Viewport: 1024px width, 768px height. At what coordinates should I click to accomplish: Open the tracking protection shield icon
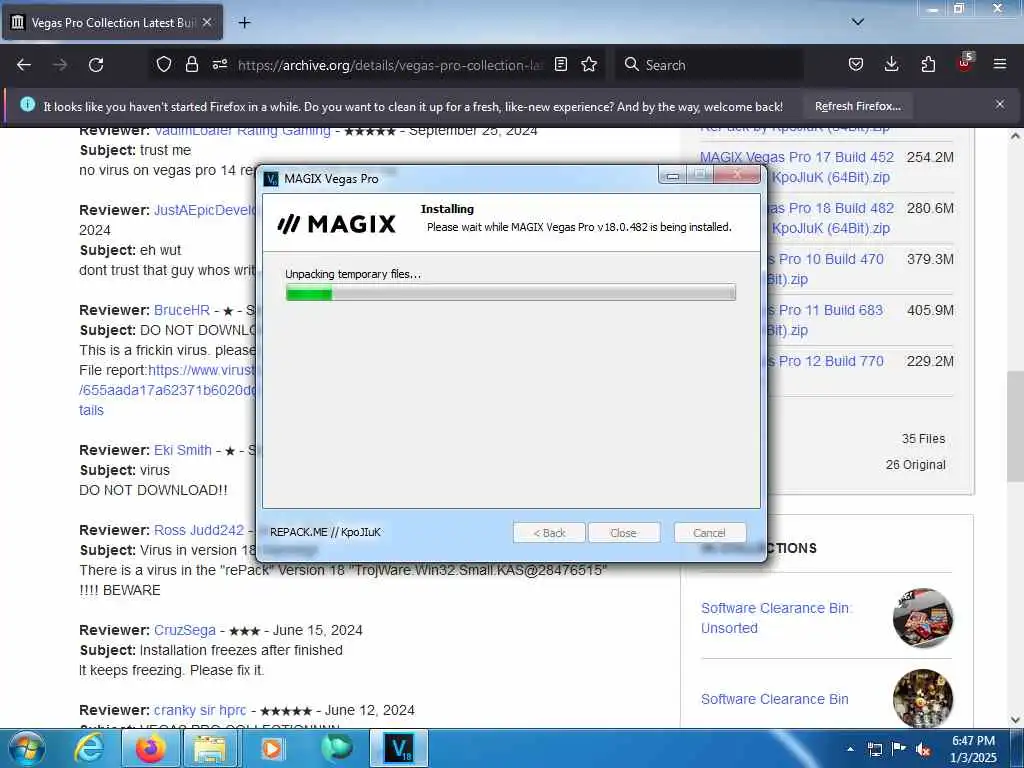pyautogui.click(x=164, y=64)
